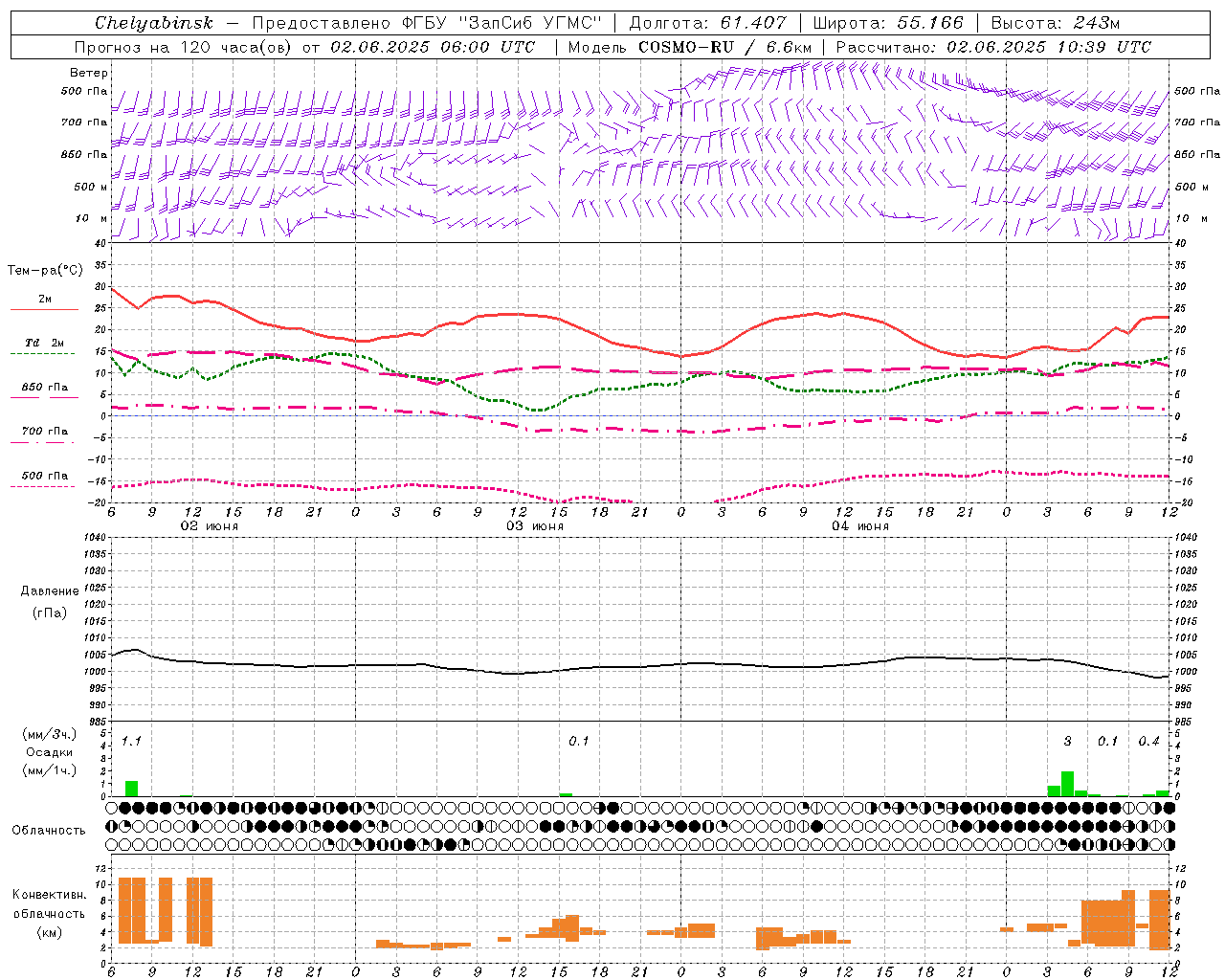
Task: Click the forecast start '02.06.2025 06:00 UTC'
Action: (433, 47)
